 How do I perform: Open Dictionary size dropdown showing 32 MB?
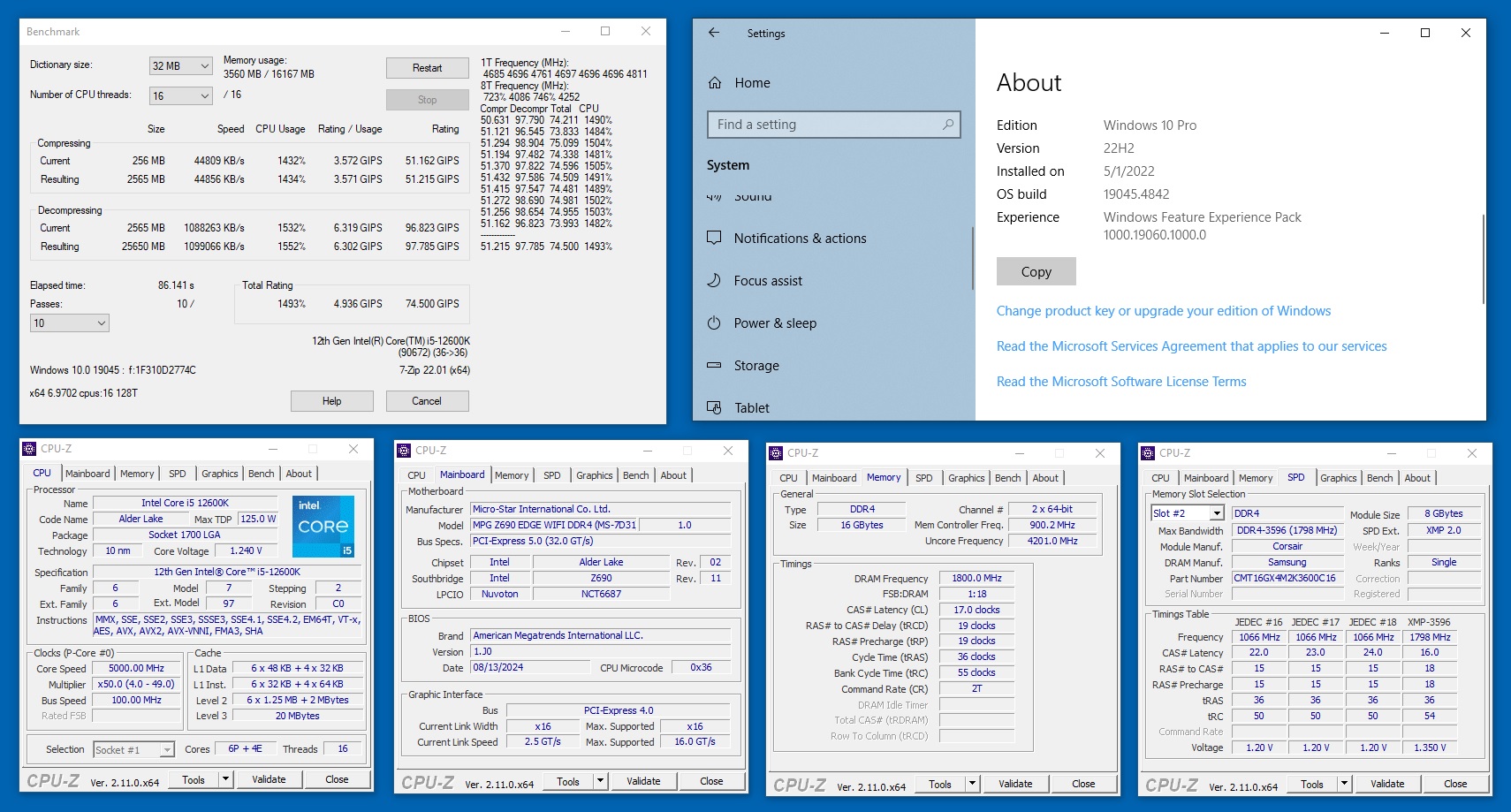click(x=181, y=66)
